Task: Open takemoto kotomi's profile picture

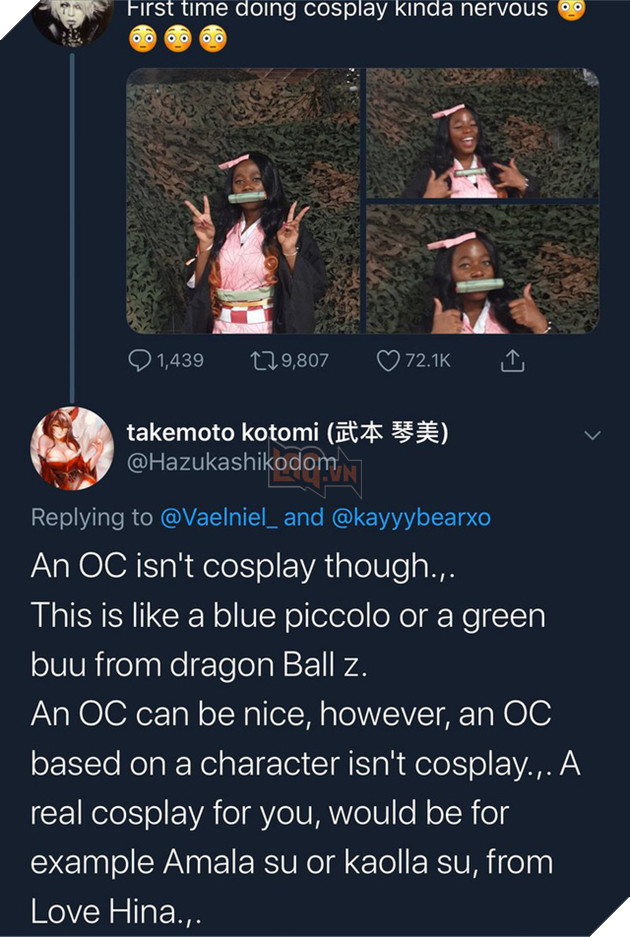Action: tap(72, 447)
